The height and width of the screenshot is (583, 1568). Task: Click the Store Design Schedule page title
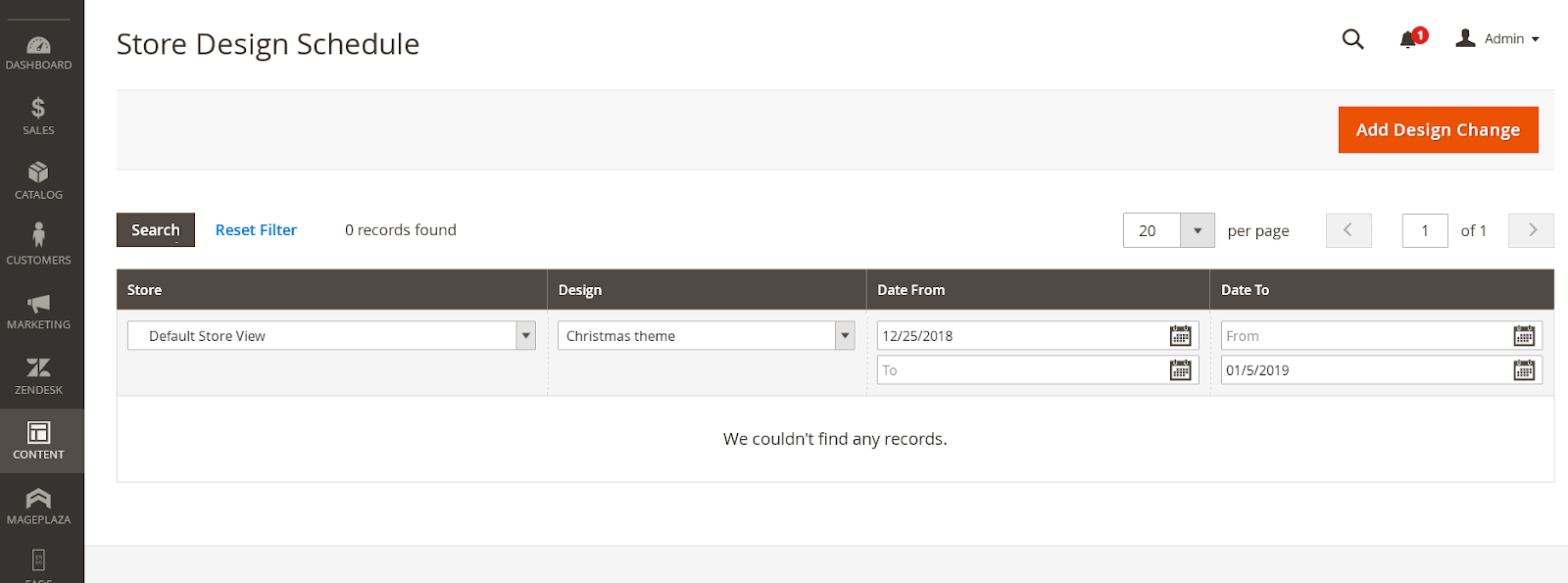[268, 44]
